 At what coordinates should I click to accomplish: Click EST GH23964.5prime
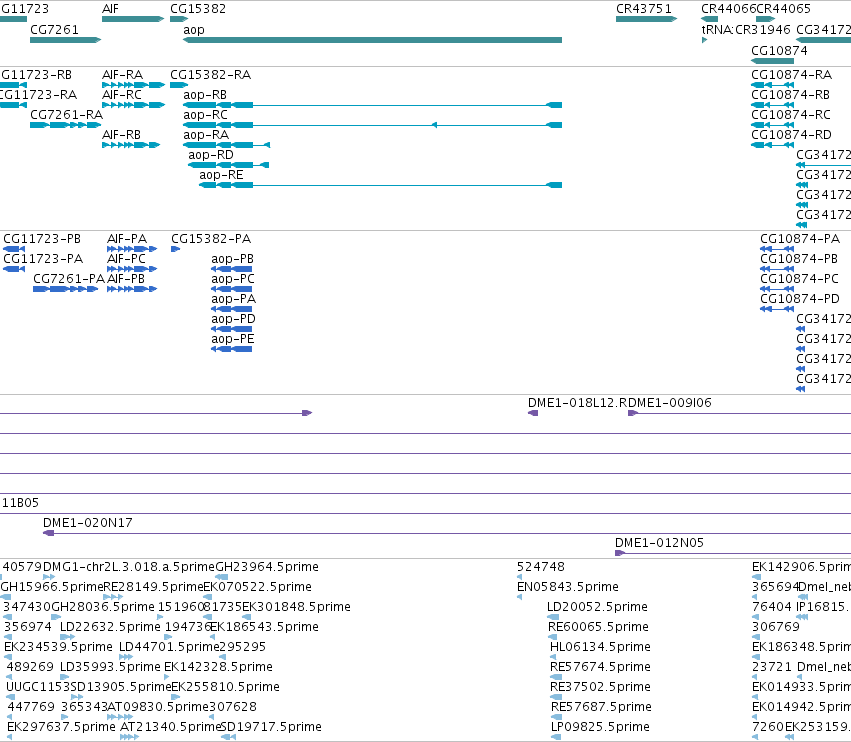222,577
